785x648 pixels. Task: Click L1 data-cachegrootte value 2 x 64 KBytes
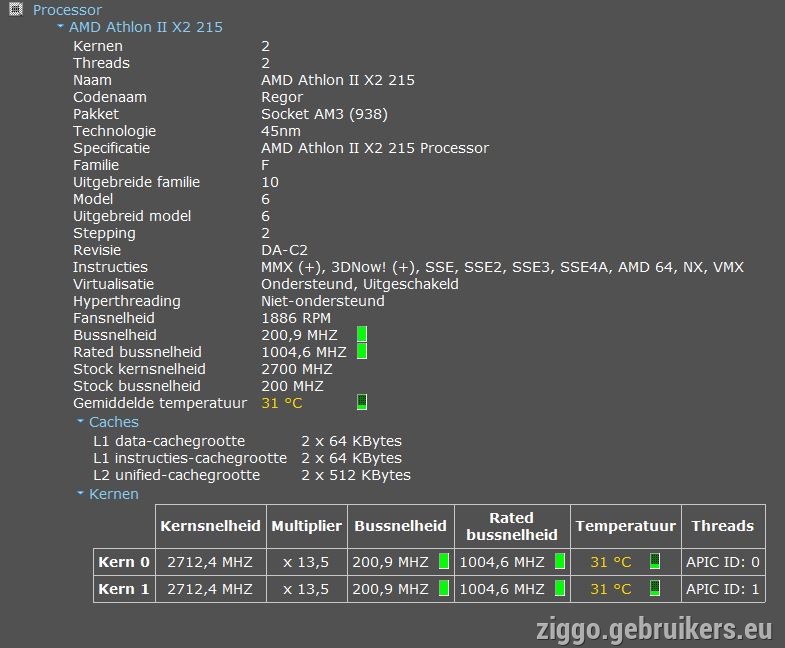[x=351, y=441]
